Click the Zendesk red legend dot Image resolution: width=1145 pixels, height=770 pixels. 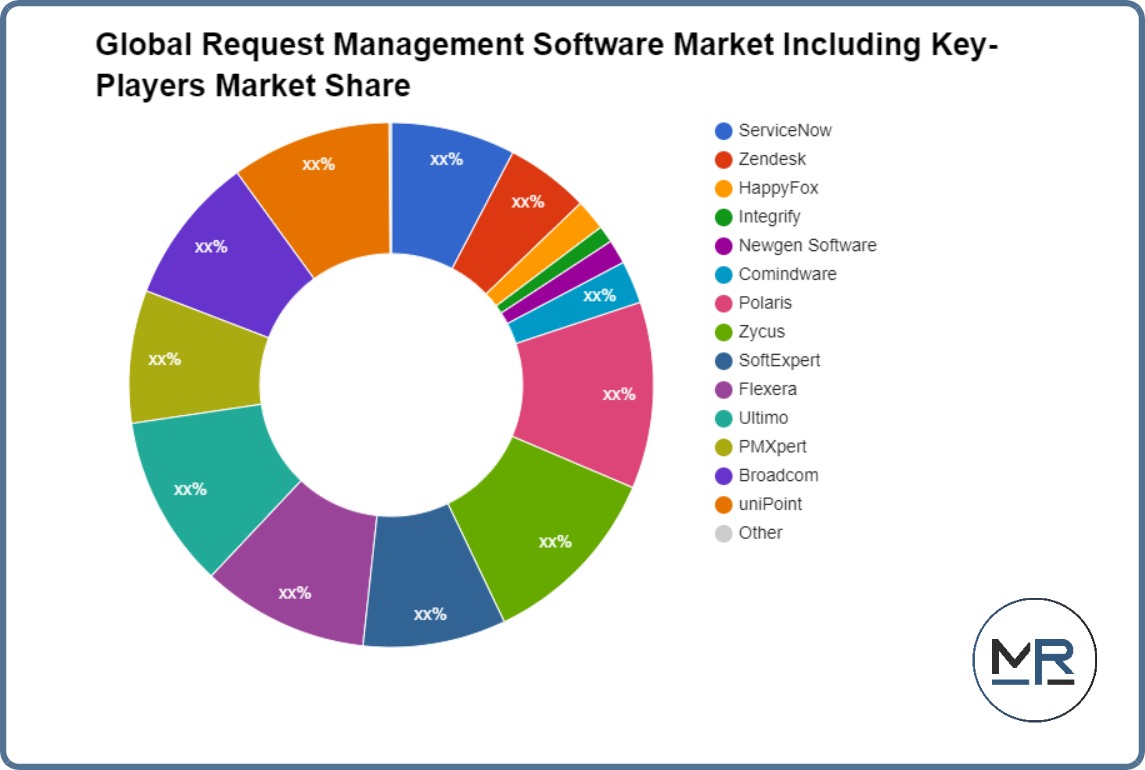coord(724,159)
